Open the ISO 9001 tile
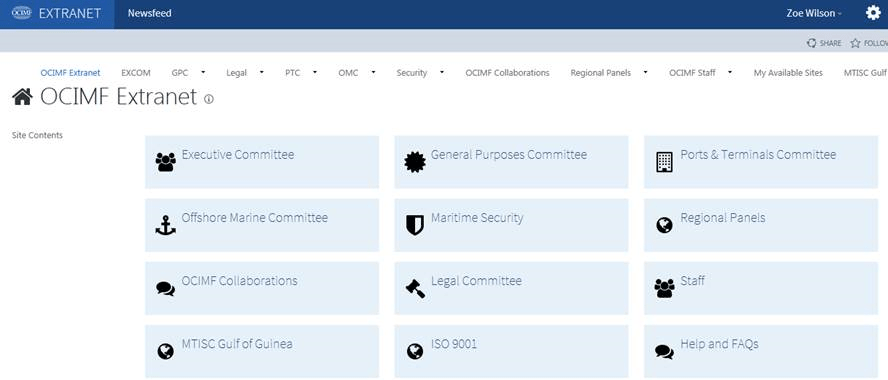Screen dimensions: 888x380 (x=511, y=351)
